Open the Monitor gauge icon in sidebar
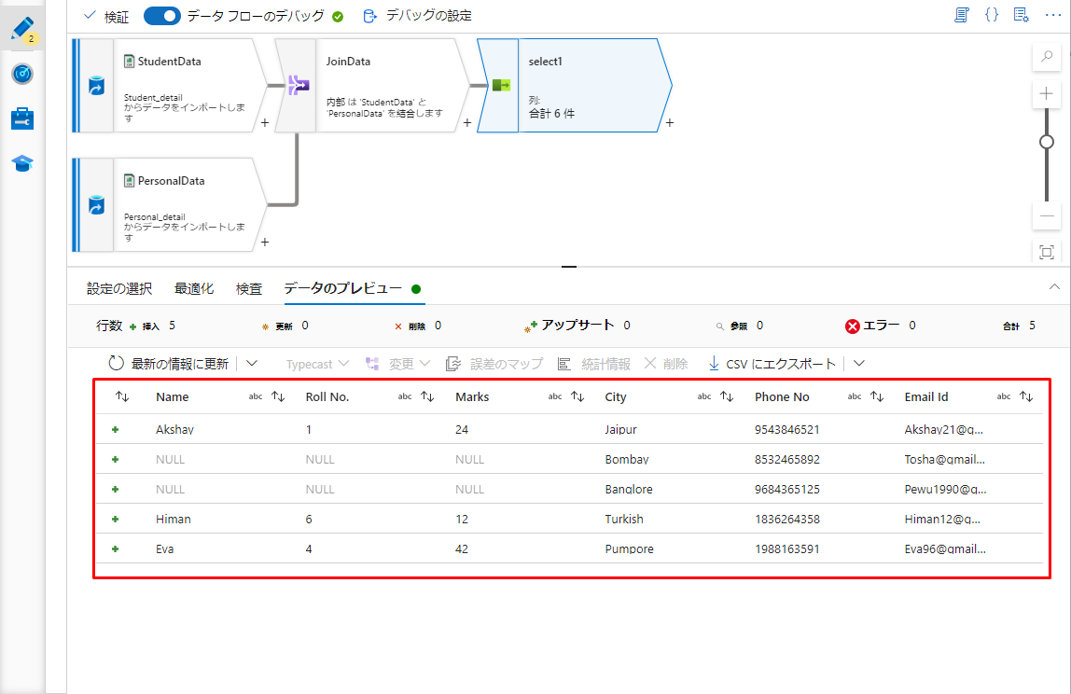 point(22,74)
